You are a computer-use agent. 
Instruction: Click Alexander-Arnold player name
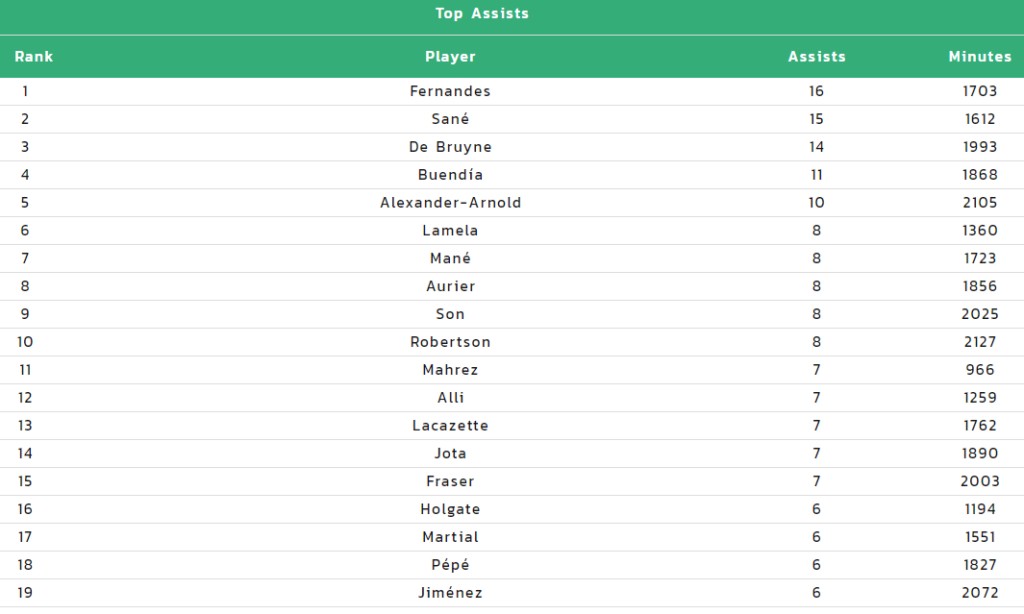(x=450, y=202)
